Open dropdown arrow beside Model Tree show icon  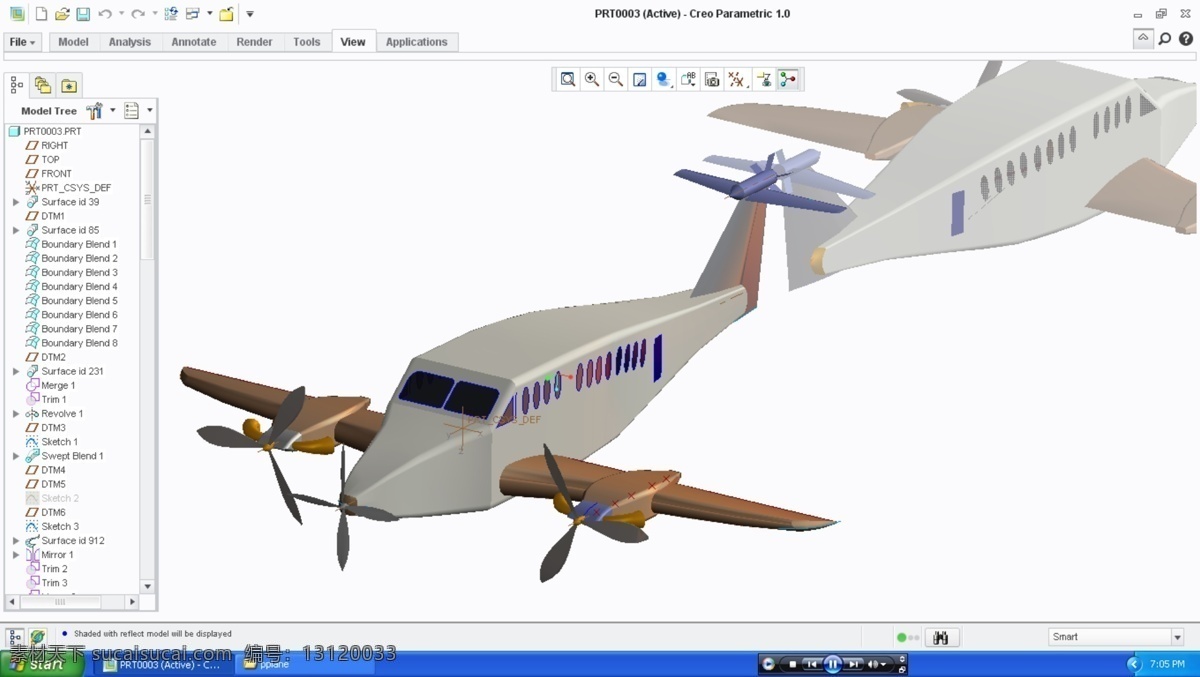[x=150, y=110]
